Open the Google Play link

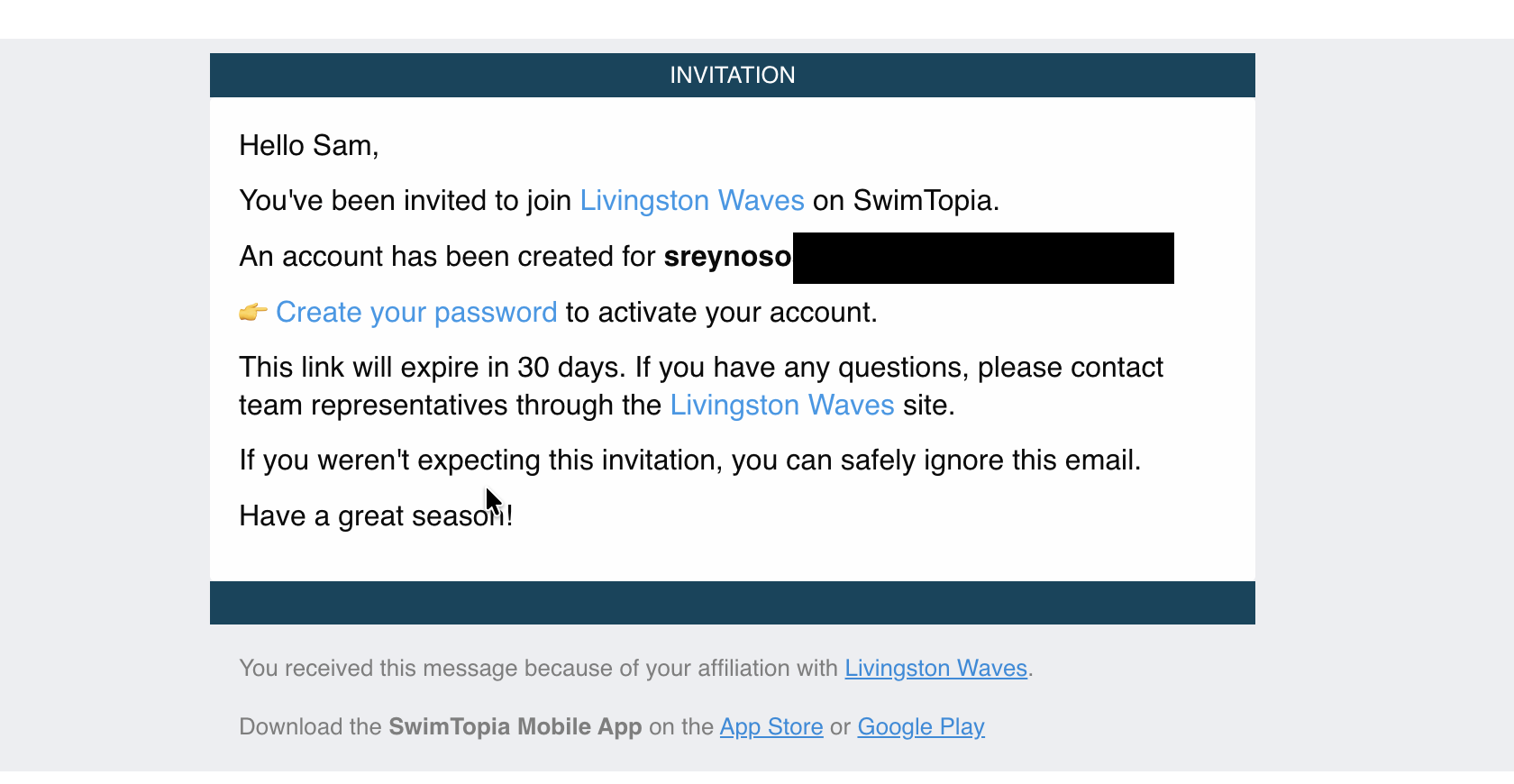tap(921, 726)
